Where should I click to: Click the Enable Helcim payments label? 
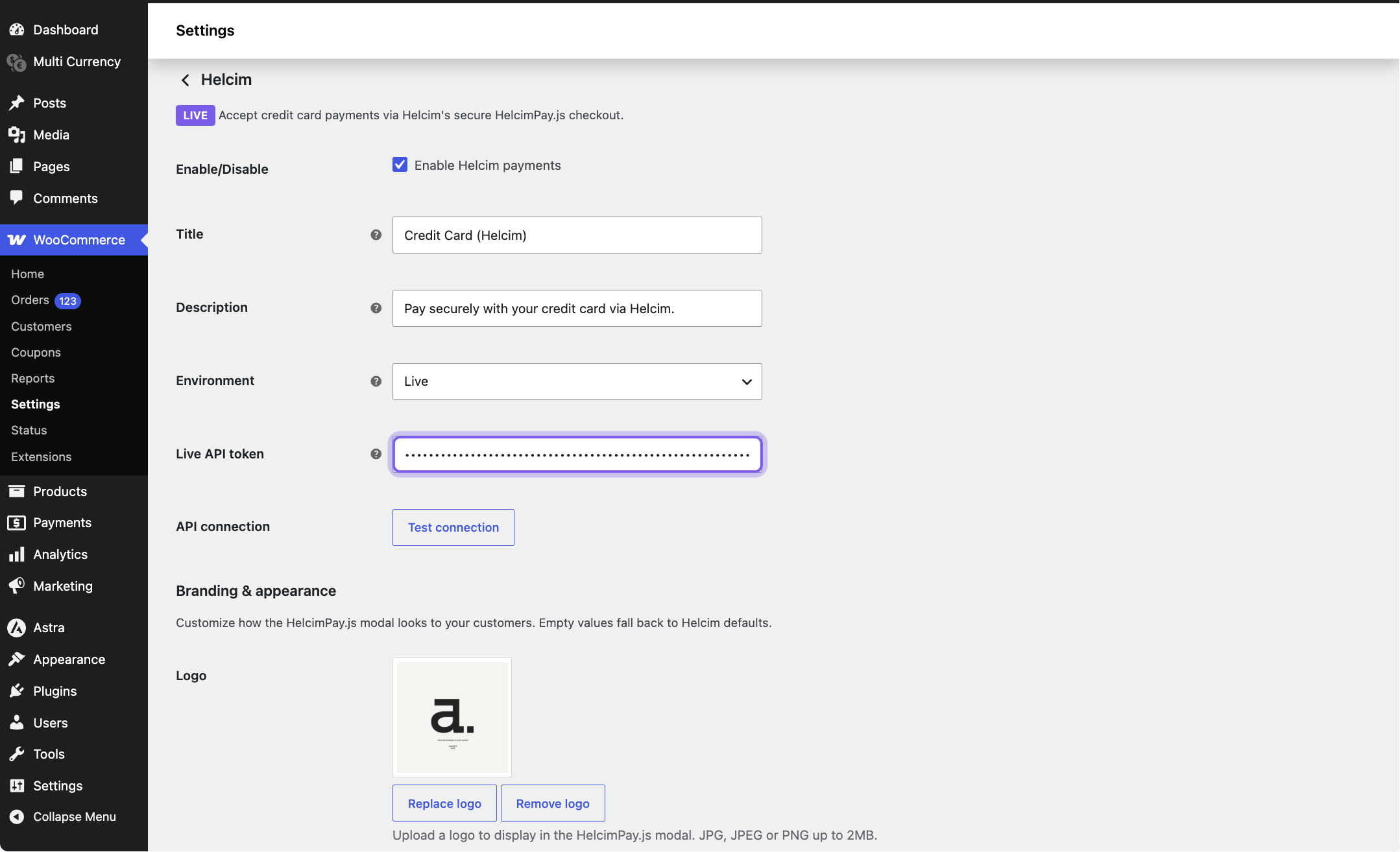point(487,165)
